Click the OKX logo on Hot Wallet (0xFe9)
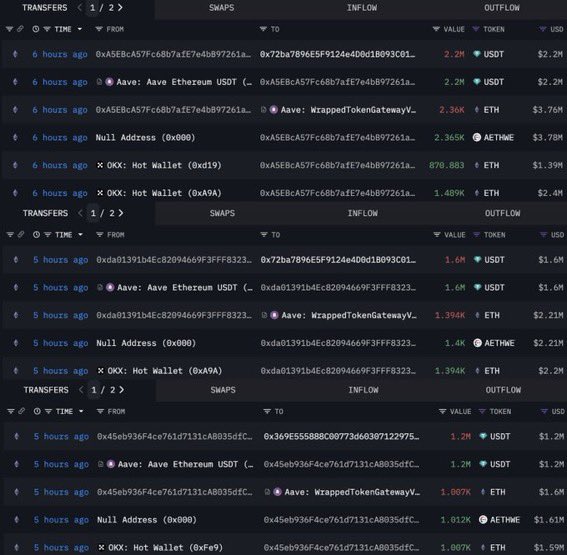The image size is (567, 555). click(101, 547)
